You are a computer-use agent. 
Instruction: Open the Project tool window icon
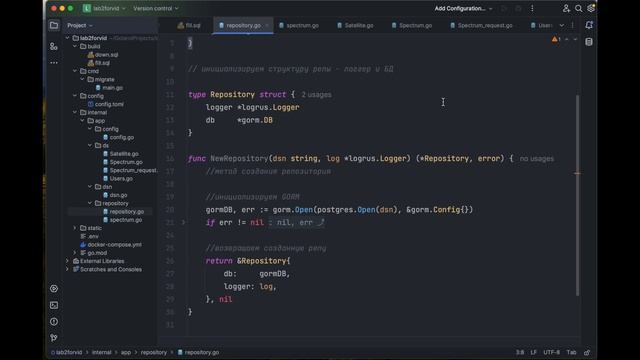pyautogui.click(x=54, y=25)
